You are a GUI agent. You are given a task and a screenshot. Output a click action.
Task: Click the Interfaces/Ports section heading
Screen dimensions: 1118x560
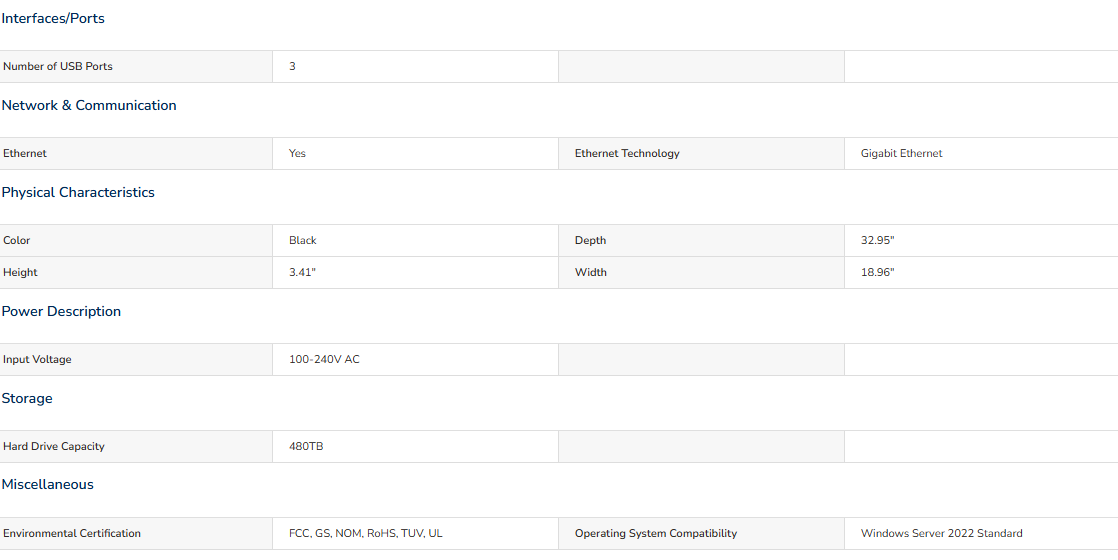point(53,19)
